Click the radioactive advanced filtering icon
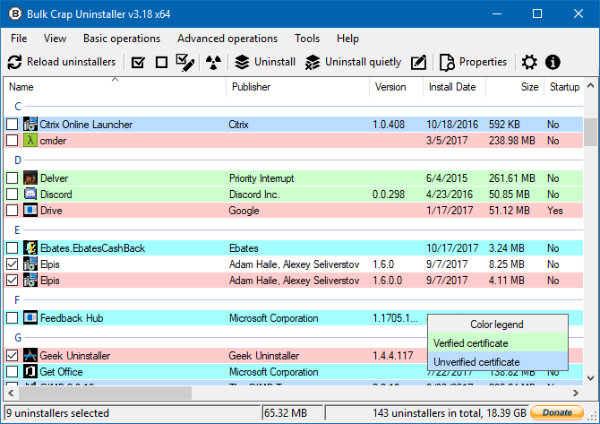Image resolution: width=600 pixels, height=424 pixels. (x=212, y=62)
